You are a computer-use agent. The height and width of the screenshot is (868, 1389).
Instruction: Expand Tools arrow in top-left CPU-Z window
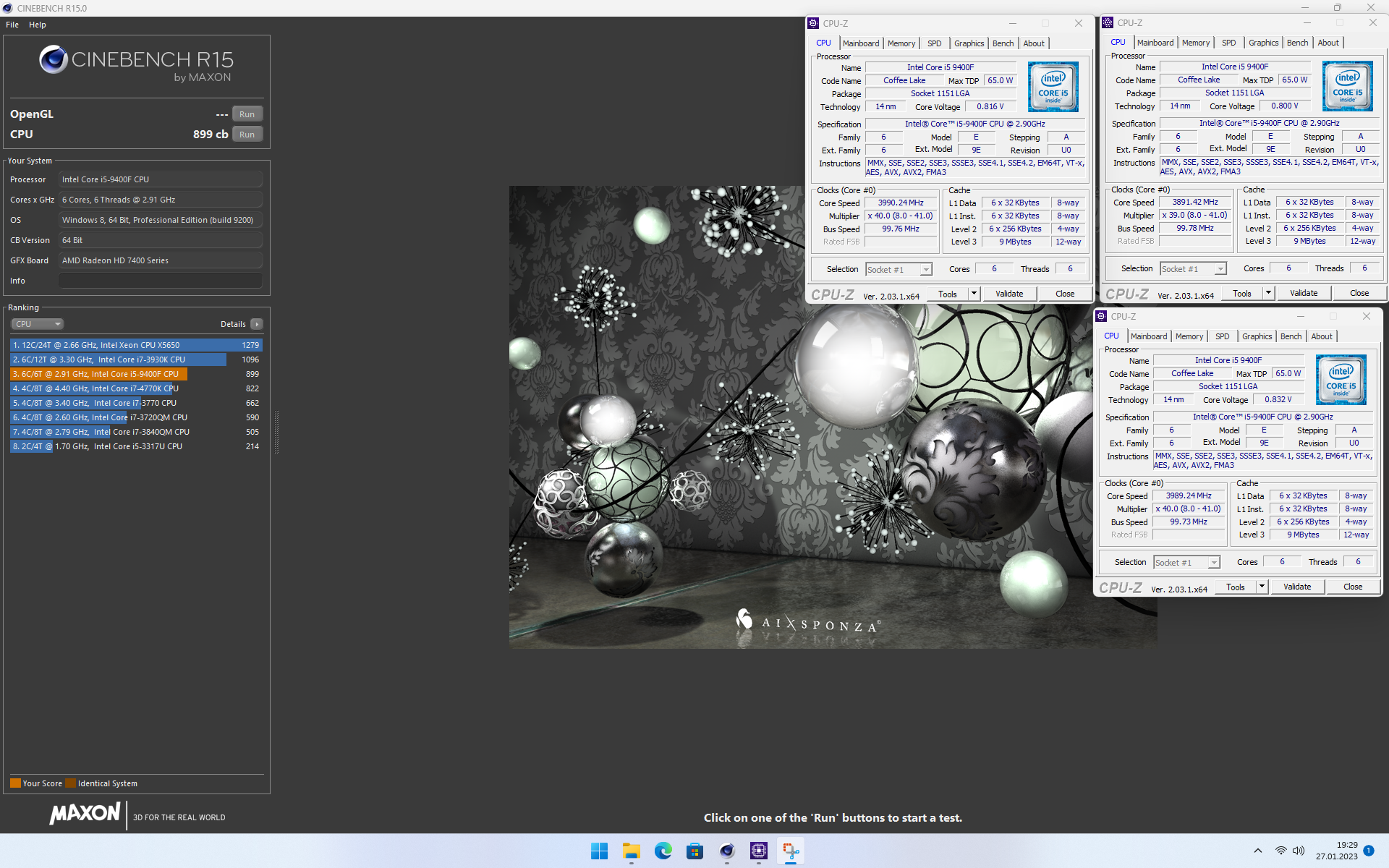pos(974,294)
